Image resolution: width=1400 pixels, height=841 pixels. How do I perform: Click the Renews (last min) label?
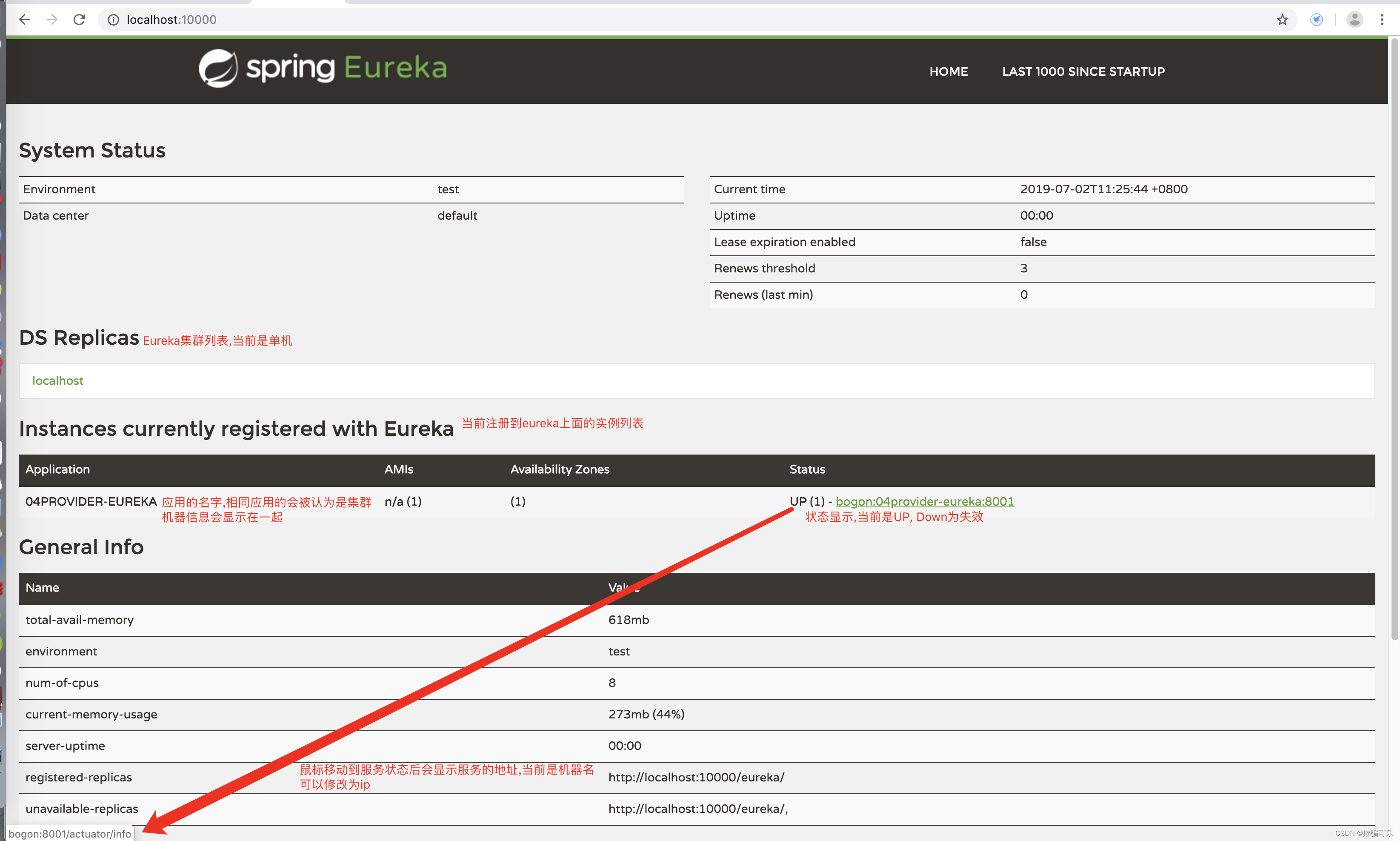pyautogui.click(x=763, y=295)
